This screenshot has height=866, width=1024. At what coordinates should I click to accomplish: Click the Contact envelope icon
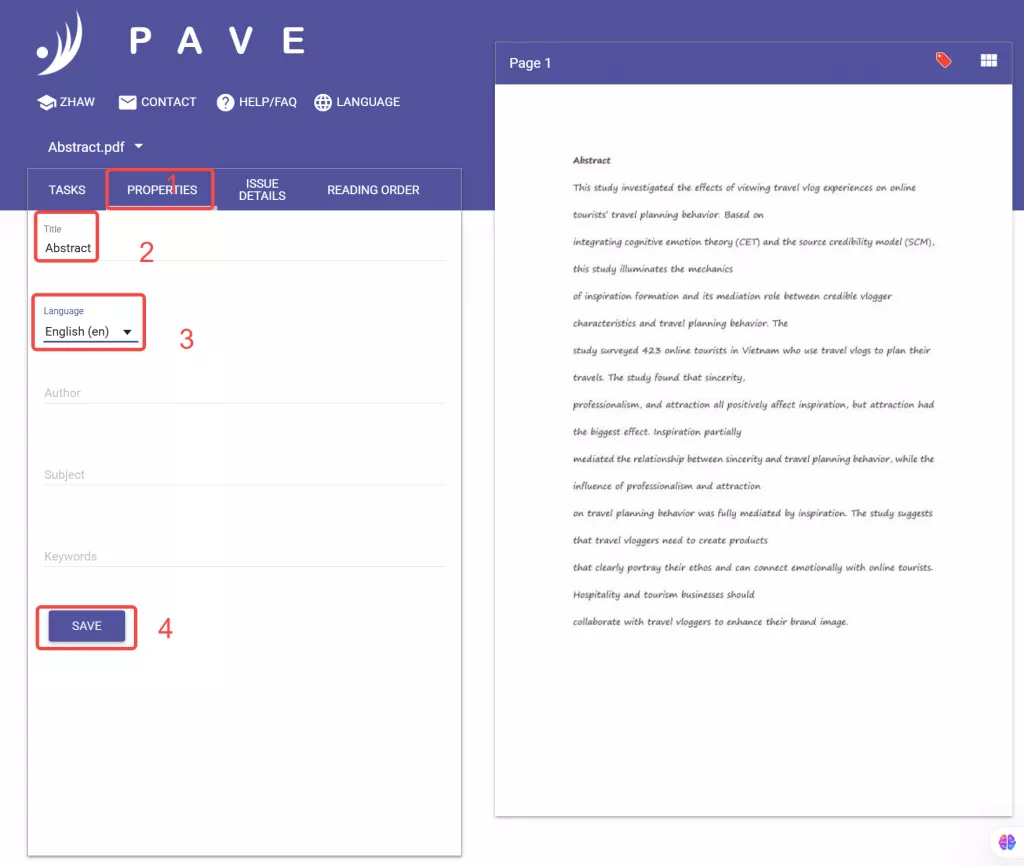(127, 103)
